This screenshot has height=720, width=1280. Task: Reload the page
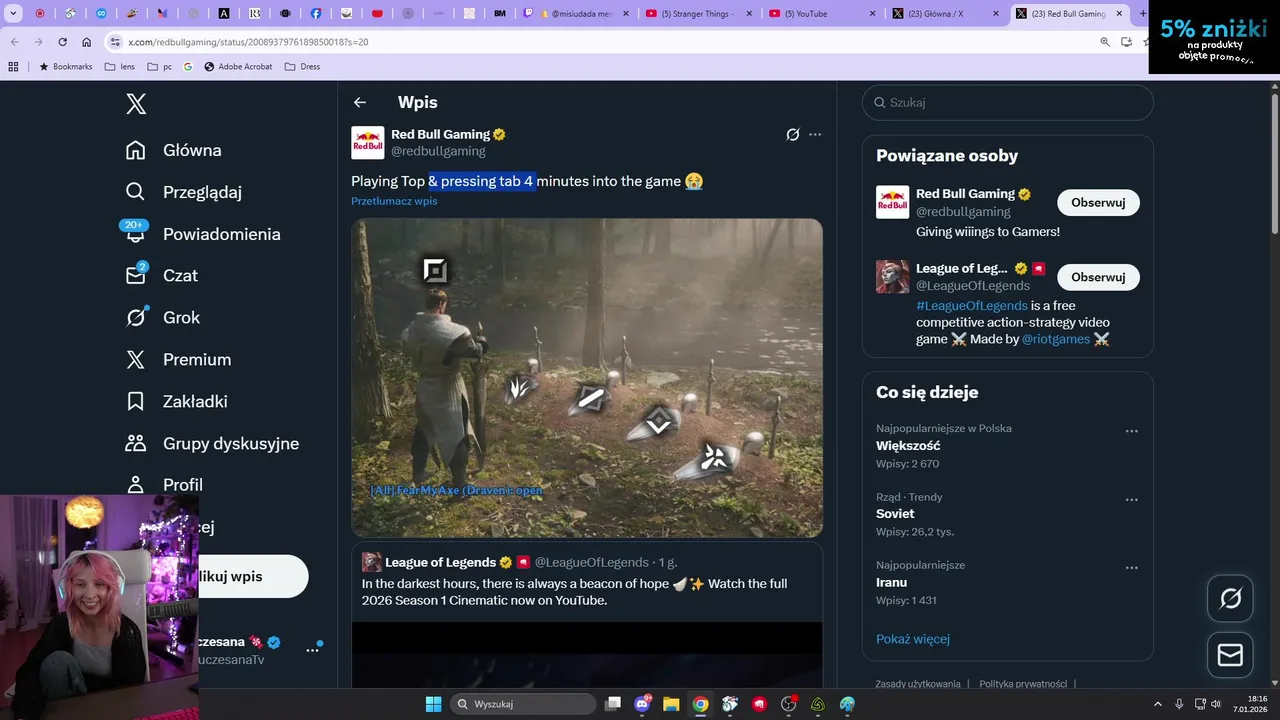click(62, 42)
